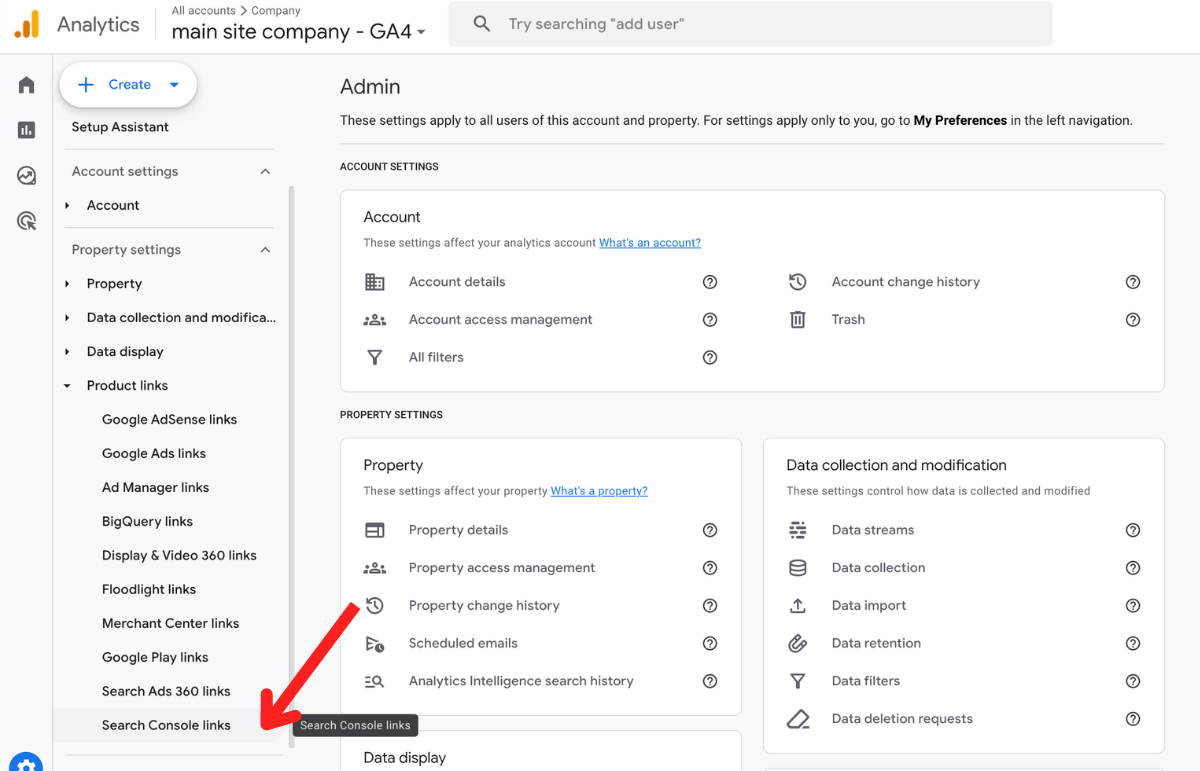Viewport: 1200px width, 771px height.
Task: Click the Google Analytics logo
Action: 27,25
